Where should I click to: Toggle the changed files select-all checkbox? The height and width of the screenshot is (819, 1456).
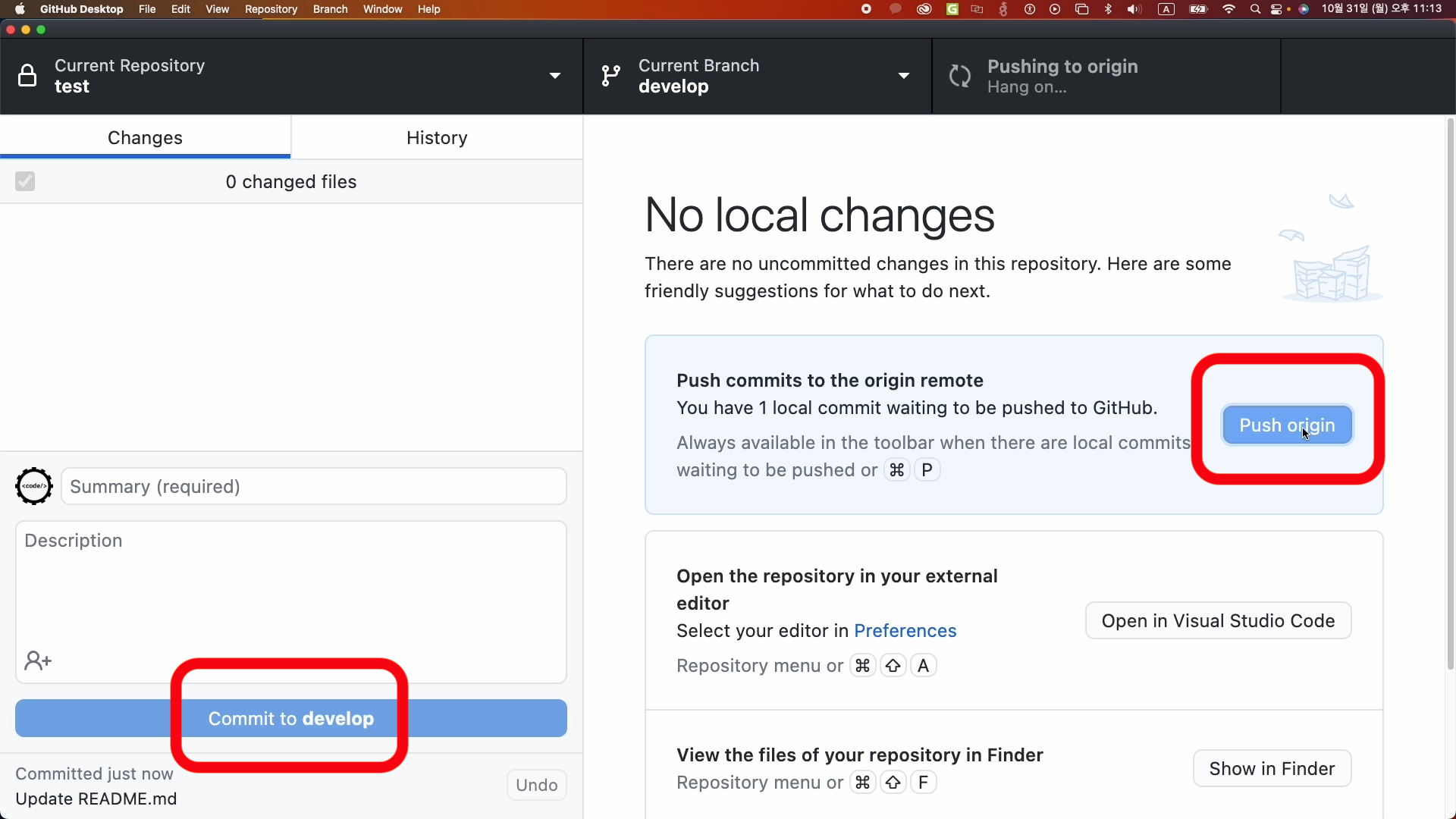pyautogui.click(x=25, y=181)
